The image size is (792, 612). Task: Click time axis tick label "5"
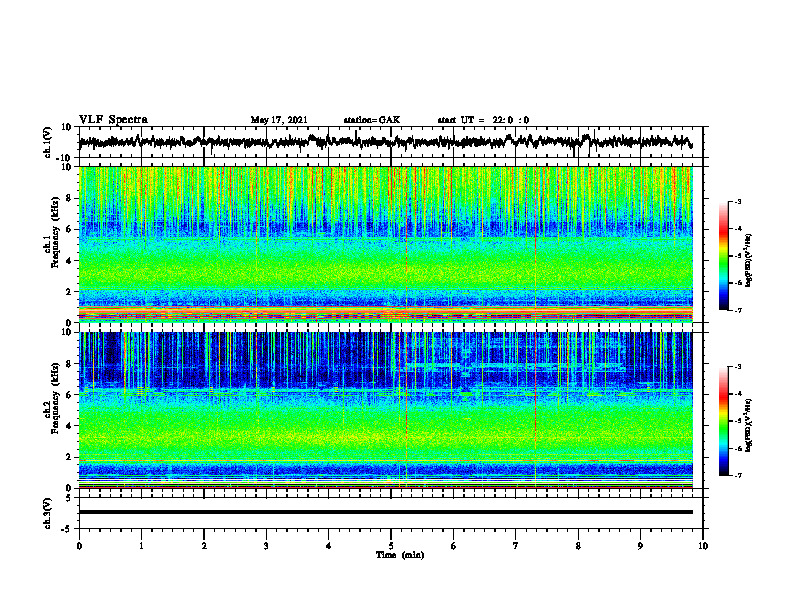tap(391, 546)
